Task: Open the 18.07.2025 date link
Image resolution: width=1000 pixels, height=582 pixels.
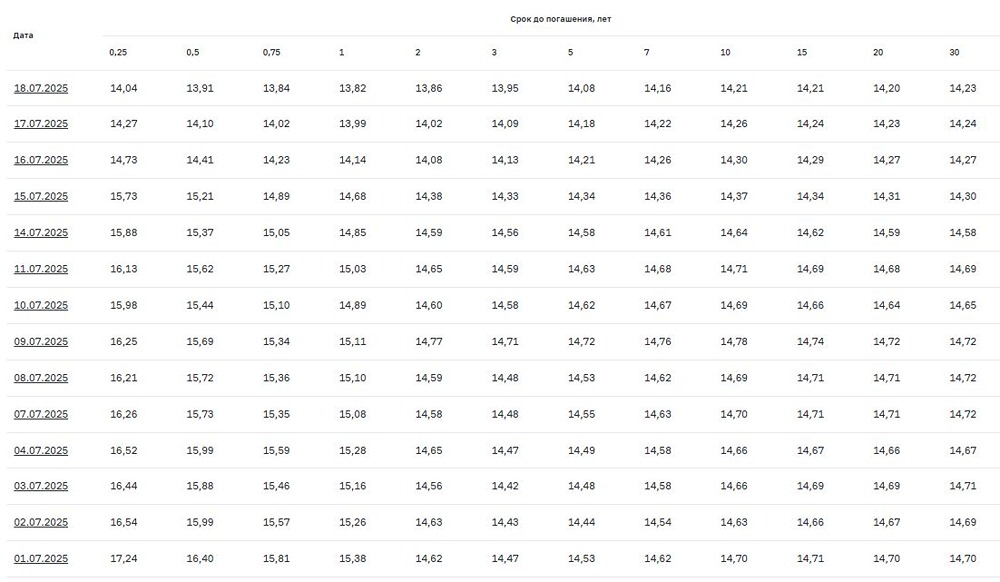Action: tap(41, 88)
